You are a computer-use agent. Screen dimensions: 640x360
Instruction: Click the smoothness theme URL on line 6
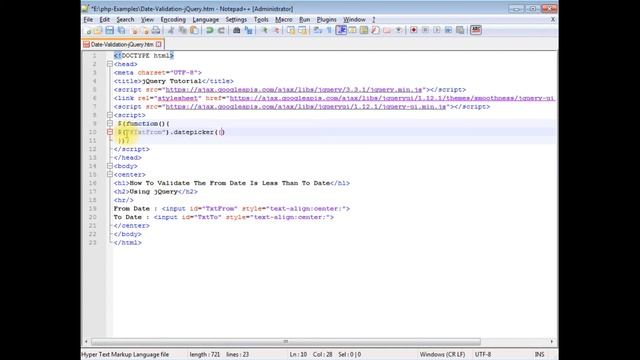point(392,98)
